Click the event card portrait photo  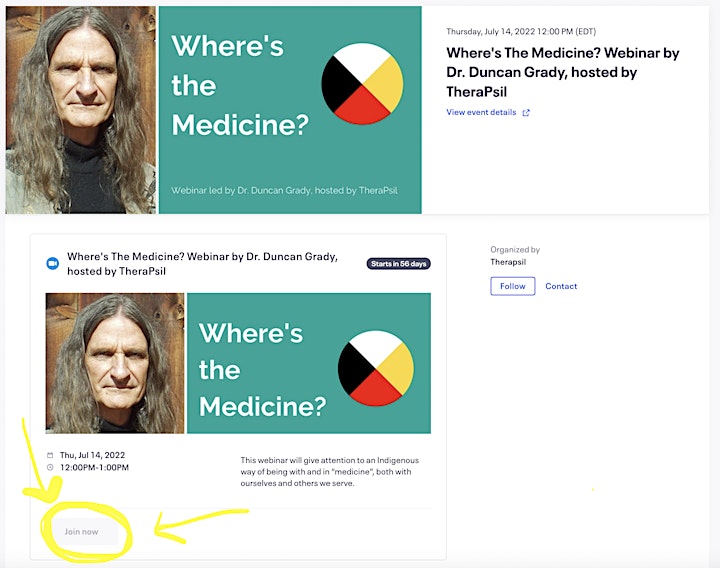point(115,363)
